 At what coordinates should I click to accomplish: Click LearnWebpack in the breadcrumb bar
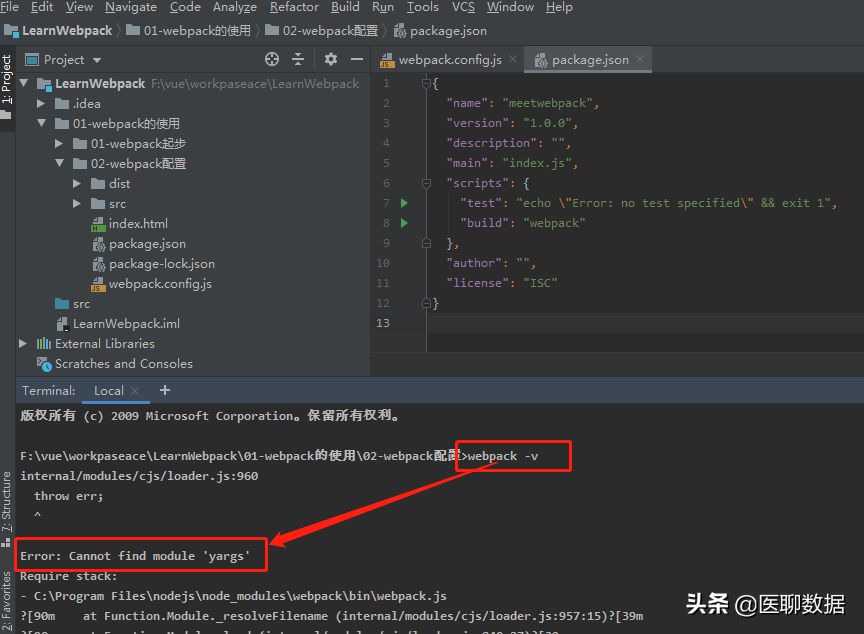coord(67,31)
